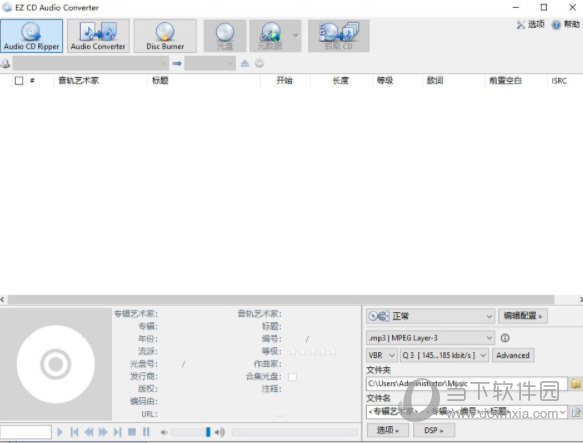Click the playback position seek bar
Viewport: 583px width, 443px height.
coord(295,432)
